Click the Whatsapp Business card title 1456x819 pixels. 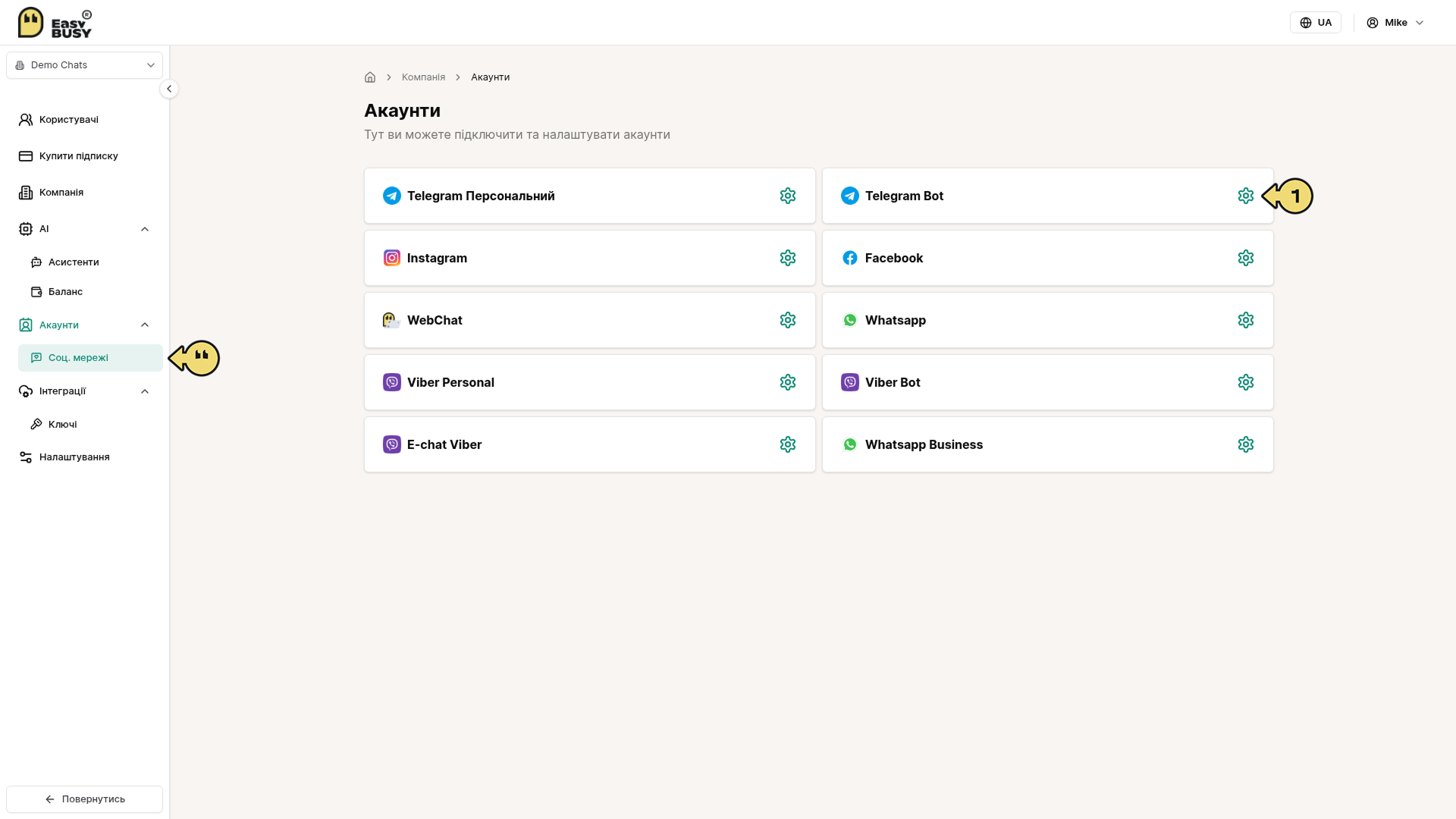tap(924, 444)
